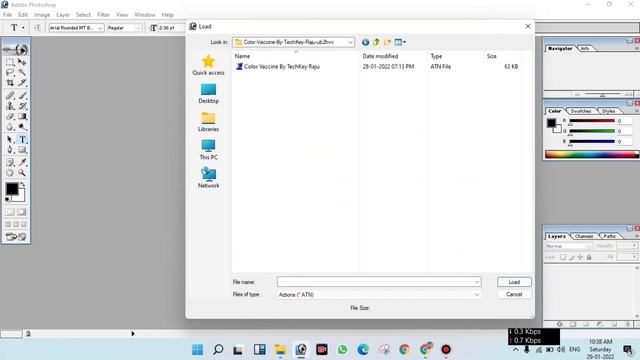640x360 pixels.
Task: Switch to the Swatches tab
Action: coord(581,111)
